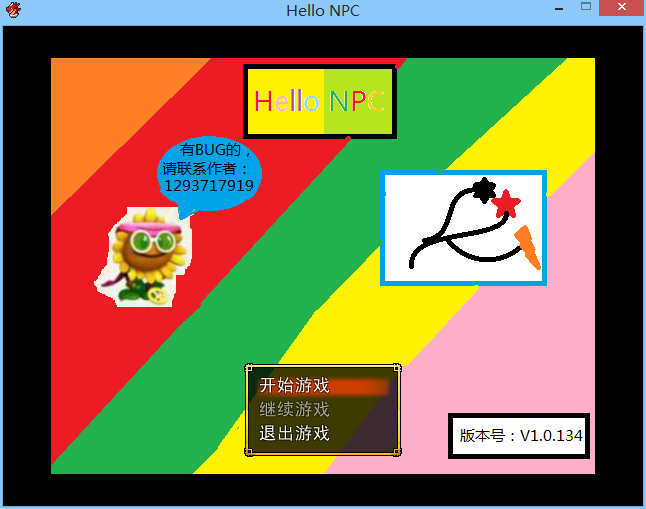Choose the greyed-out 继续游戏 option
Viewport: 646px width, 509px height.
point(294,410)
